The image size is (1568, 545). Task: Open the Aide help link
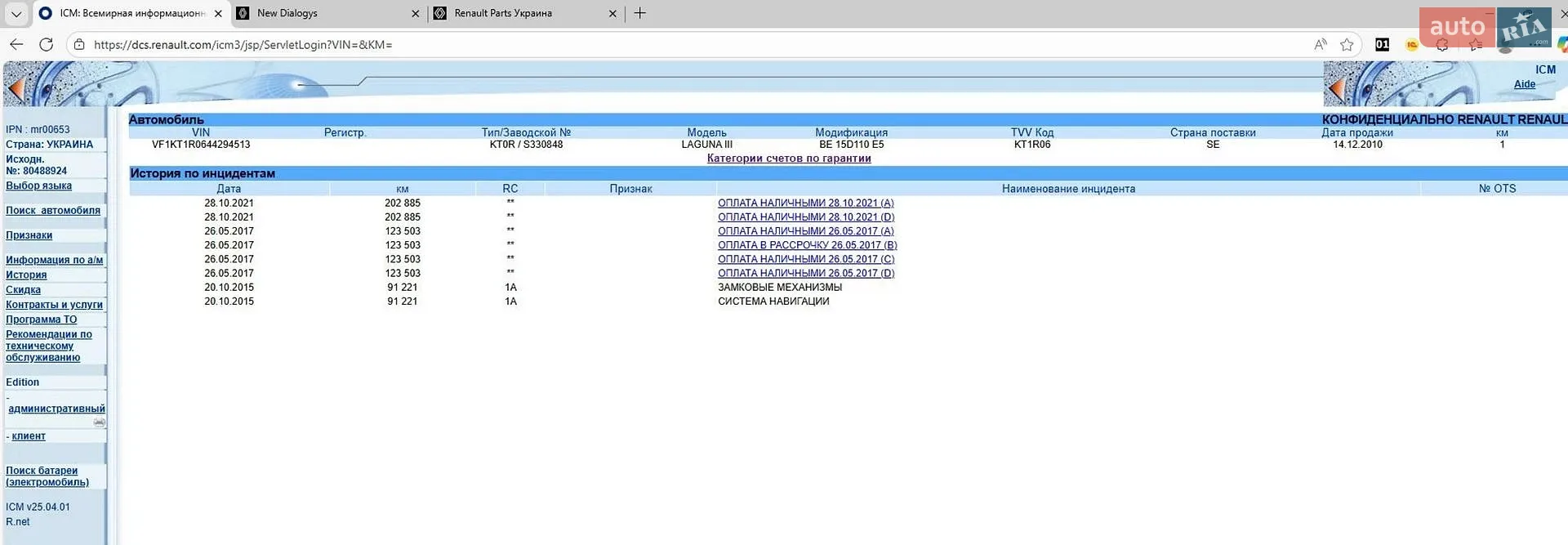pos(1524,84)
